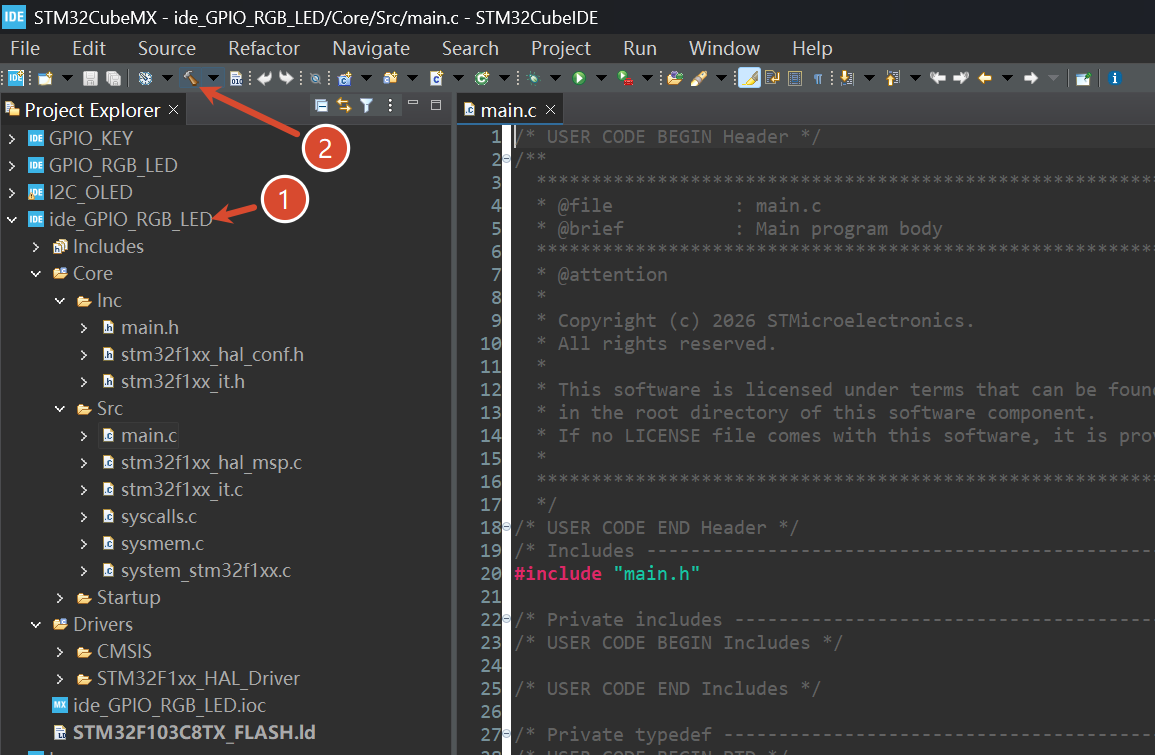This screenshot has height=755, width=1155.
Task: Open the Navigate menu
Action: tap(371, 49)
